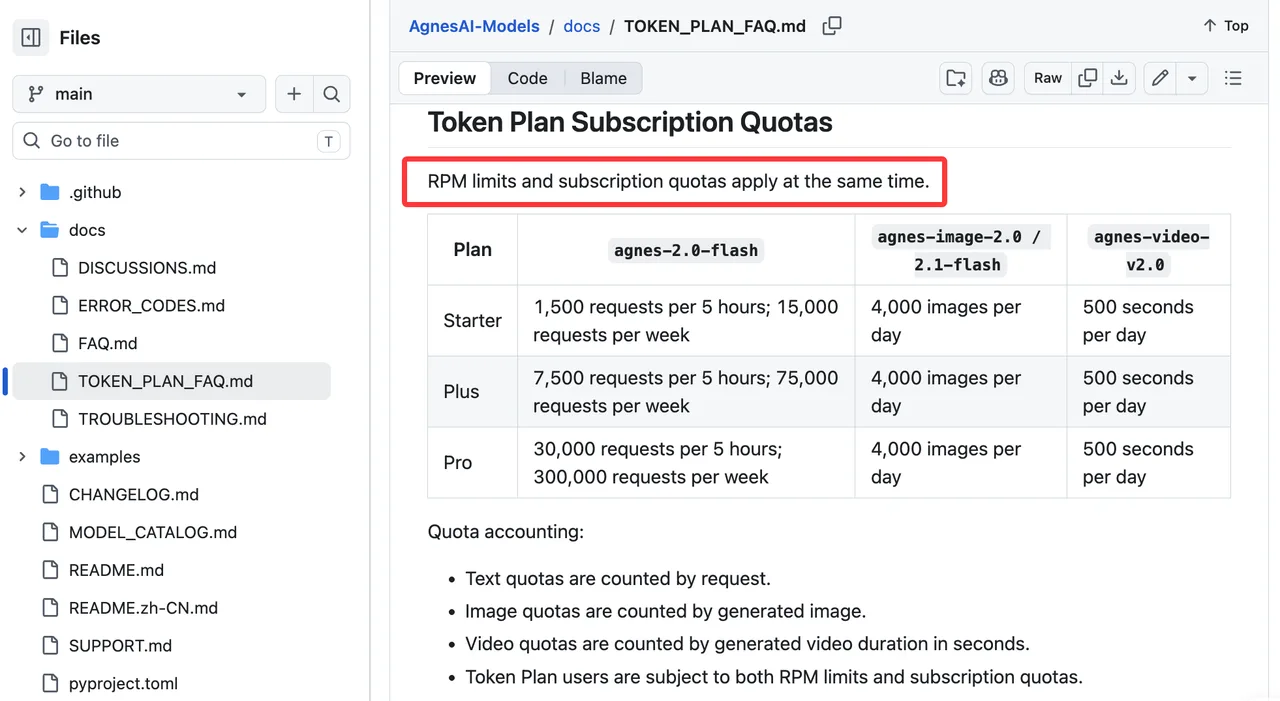Click 'Token Plan Subscription Quotas' heading

click(x=630, y=122)
